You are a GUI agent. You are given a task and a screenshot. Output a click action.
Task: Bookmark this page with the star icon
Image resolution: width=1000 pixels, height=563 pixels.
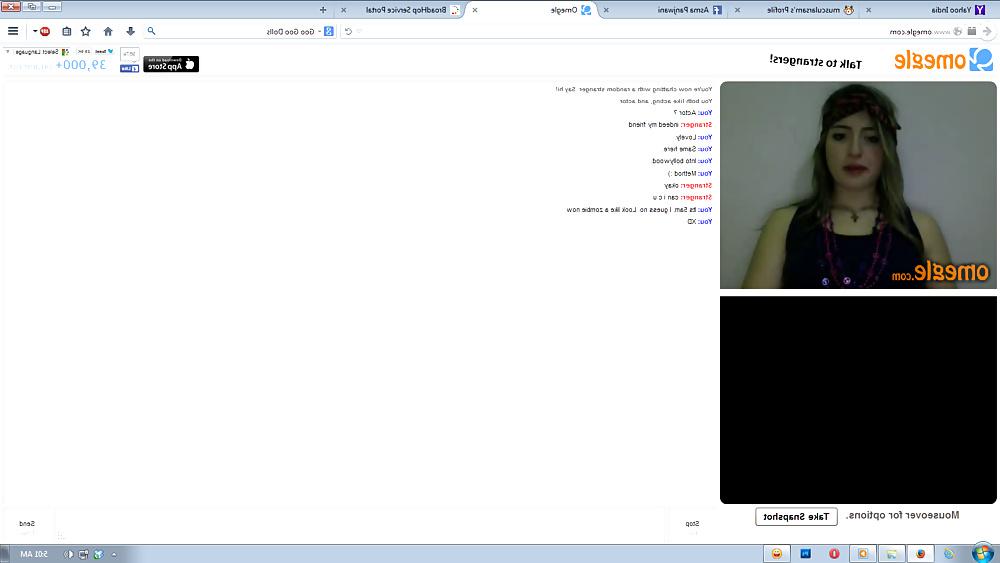pyautogui.click(x=85, y=31)
